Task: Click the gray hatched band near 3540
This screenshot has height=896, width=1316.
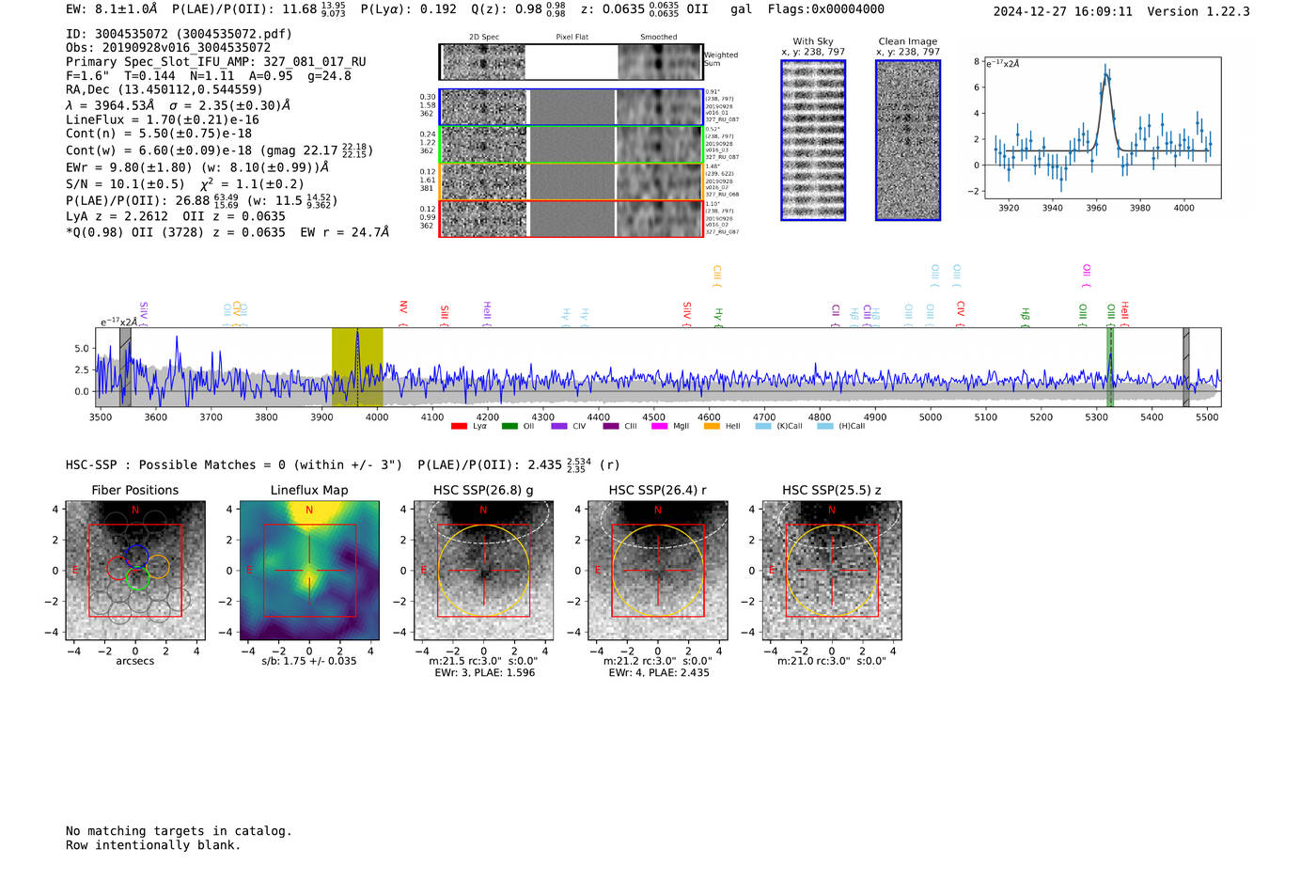Action: click(x=125, y=367)
